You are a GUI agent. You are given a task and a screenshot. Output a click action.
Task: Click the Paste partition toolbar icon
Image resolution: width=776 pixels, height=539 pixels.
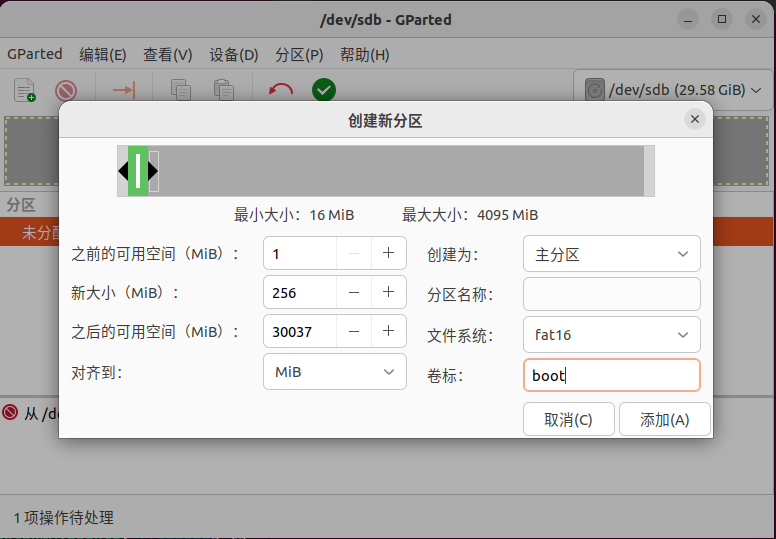(224, 90)
